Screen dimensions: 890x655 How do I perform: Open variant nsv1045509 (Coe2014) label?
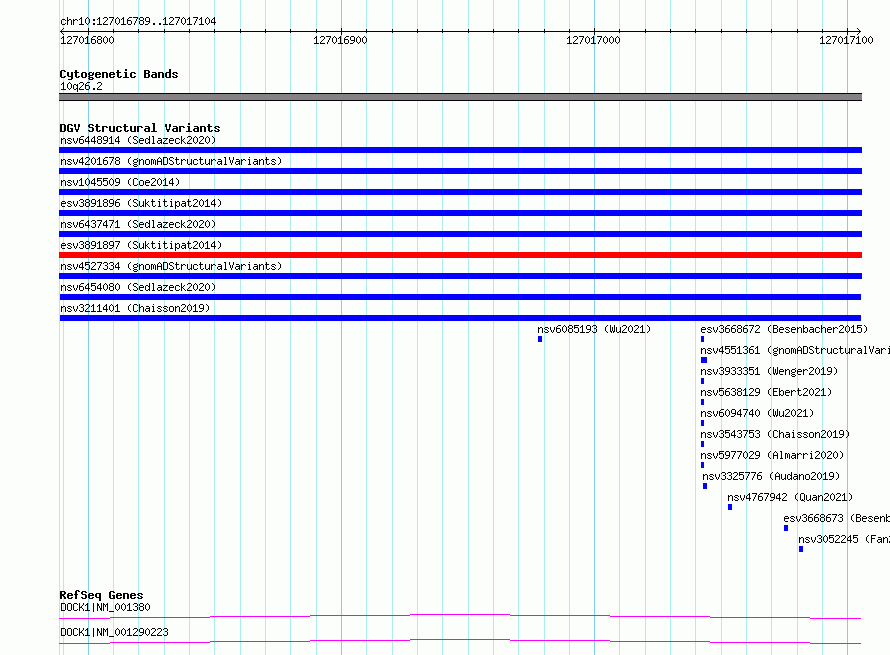[x=120, y=182]
